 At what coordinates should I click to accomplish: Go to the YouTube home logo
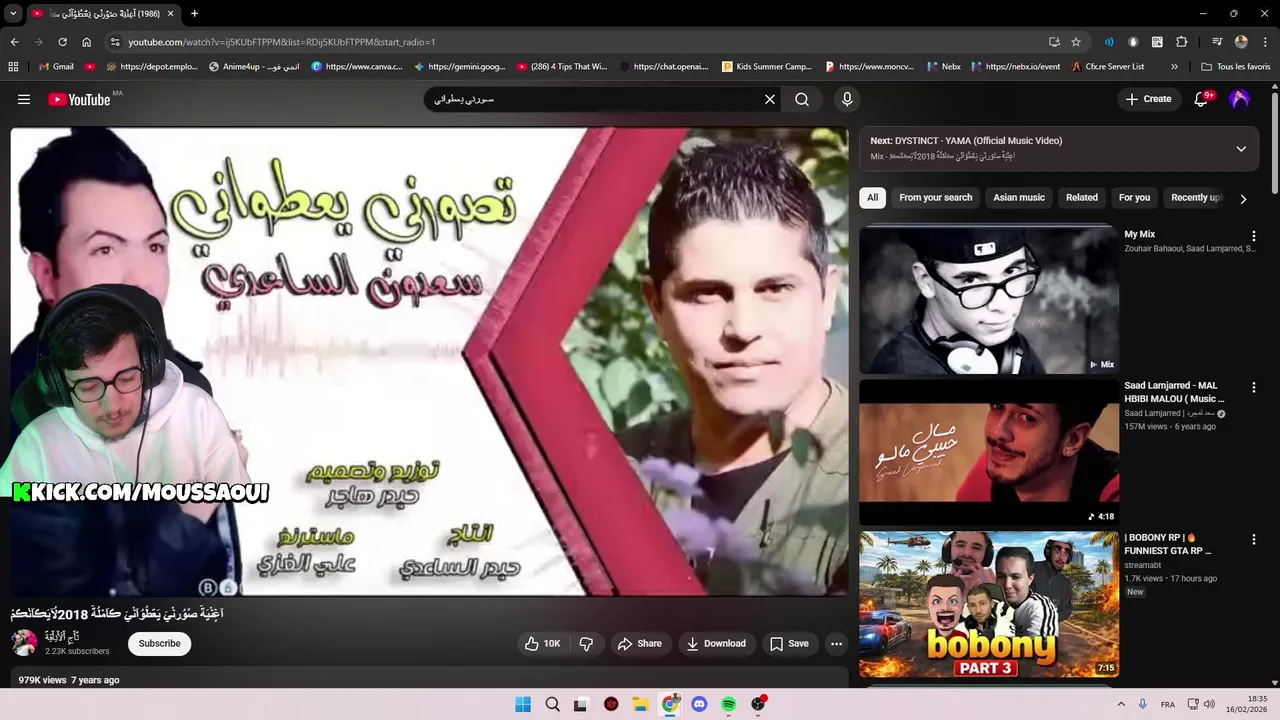point(79,99)
